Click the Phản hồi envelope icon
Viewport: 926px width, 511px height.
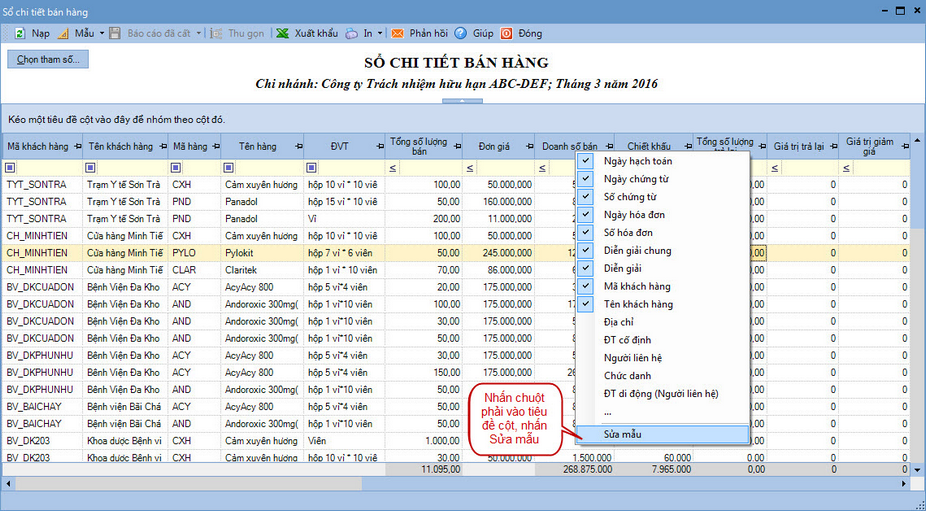[x=397, y=34]
